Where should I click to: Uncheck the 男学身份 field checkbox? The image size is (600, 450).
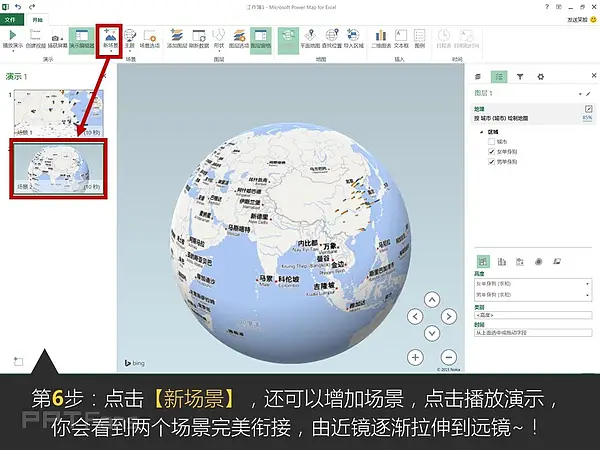(x=492, y=161)
